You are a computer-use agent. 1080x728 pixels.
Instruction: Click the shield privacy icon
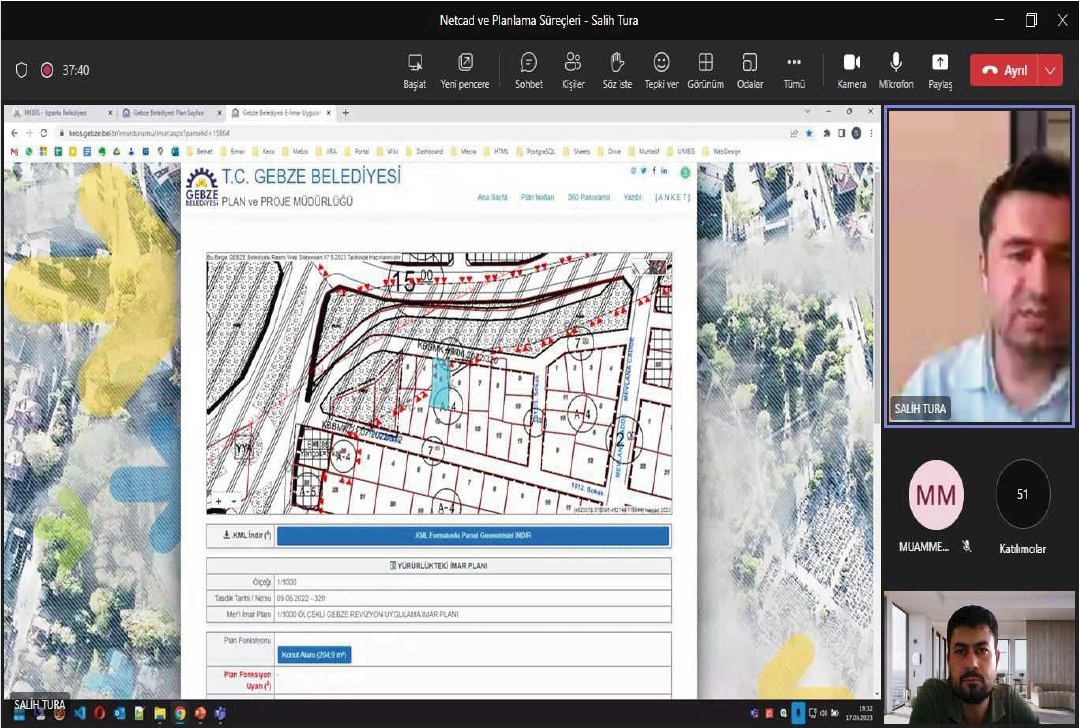click(21, 70)
